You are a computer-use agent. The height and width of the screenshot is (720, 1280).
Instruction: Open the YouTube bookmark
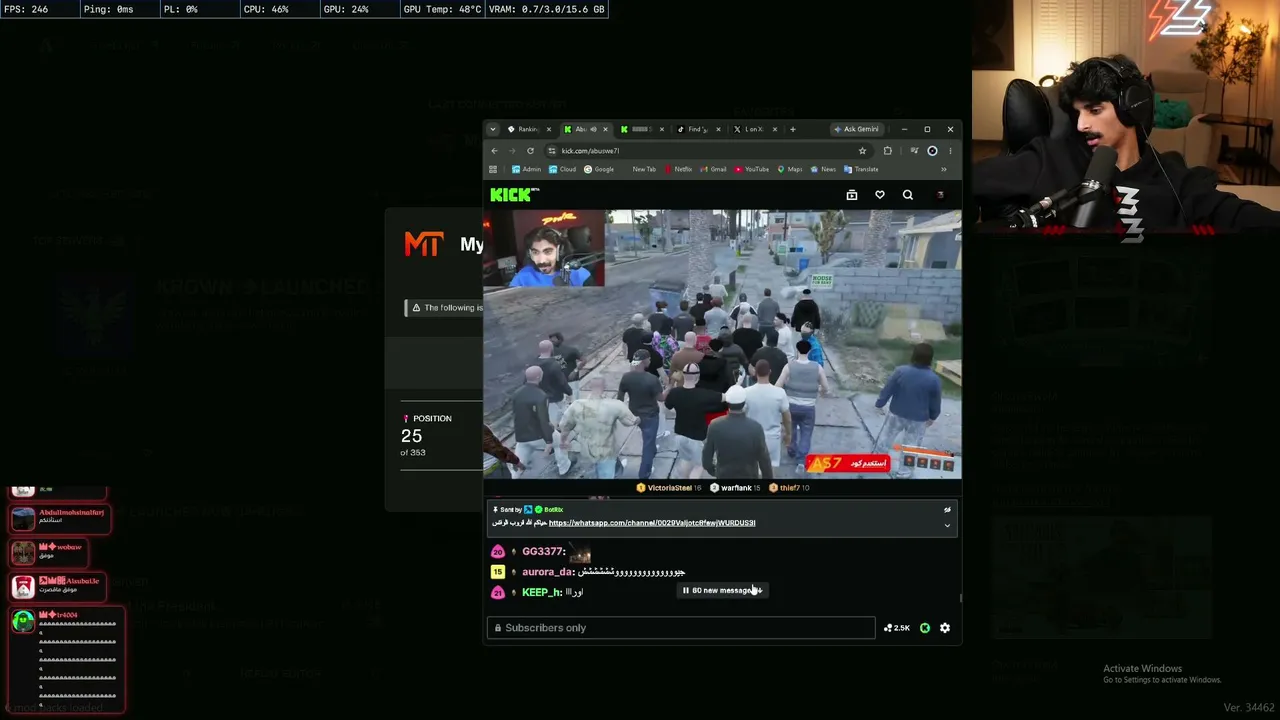click(752, 169)
